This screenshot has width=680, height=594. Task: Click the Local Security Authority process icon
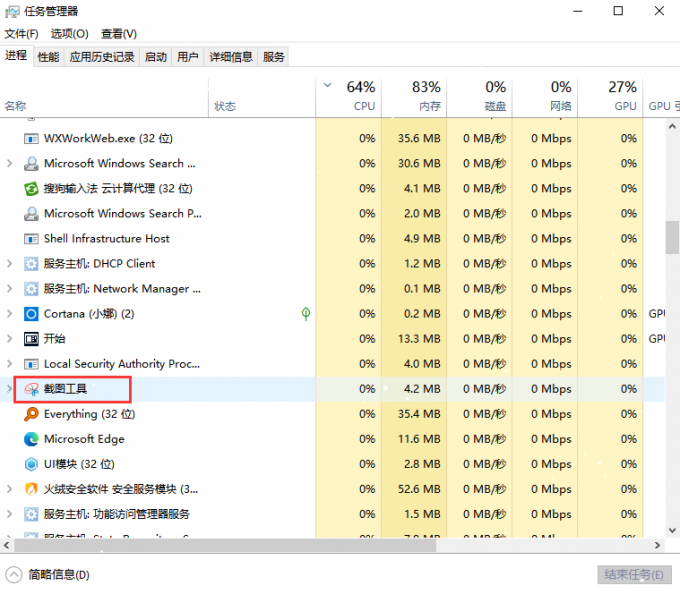tap(31, 364)
